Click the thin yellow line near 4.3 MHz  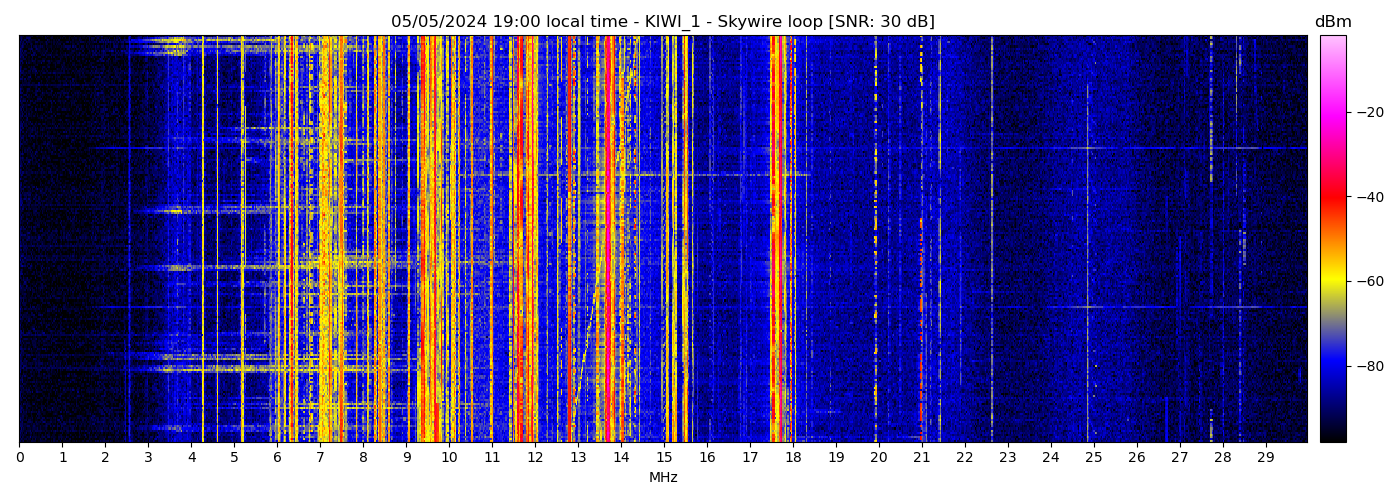coord(203,240)
